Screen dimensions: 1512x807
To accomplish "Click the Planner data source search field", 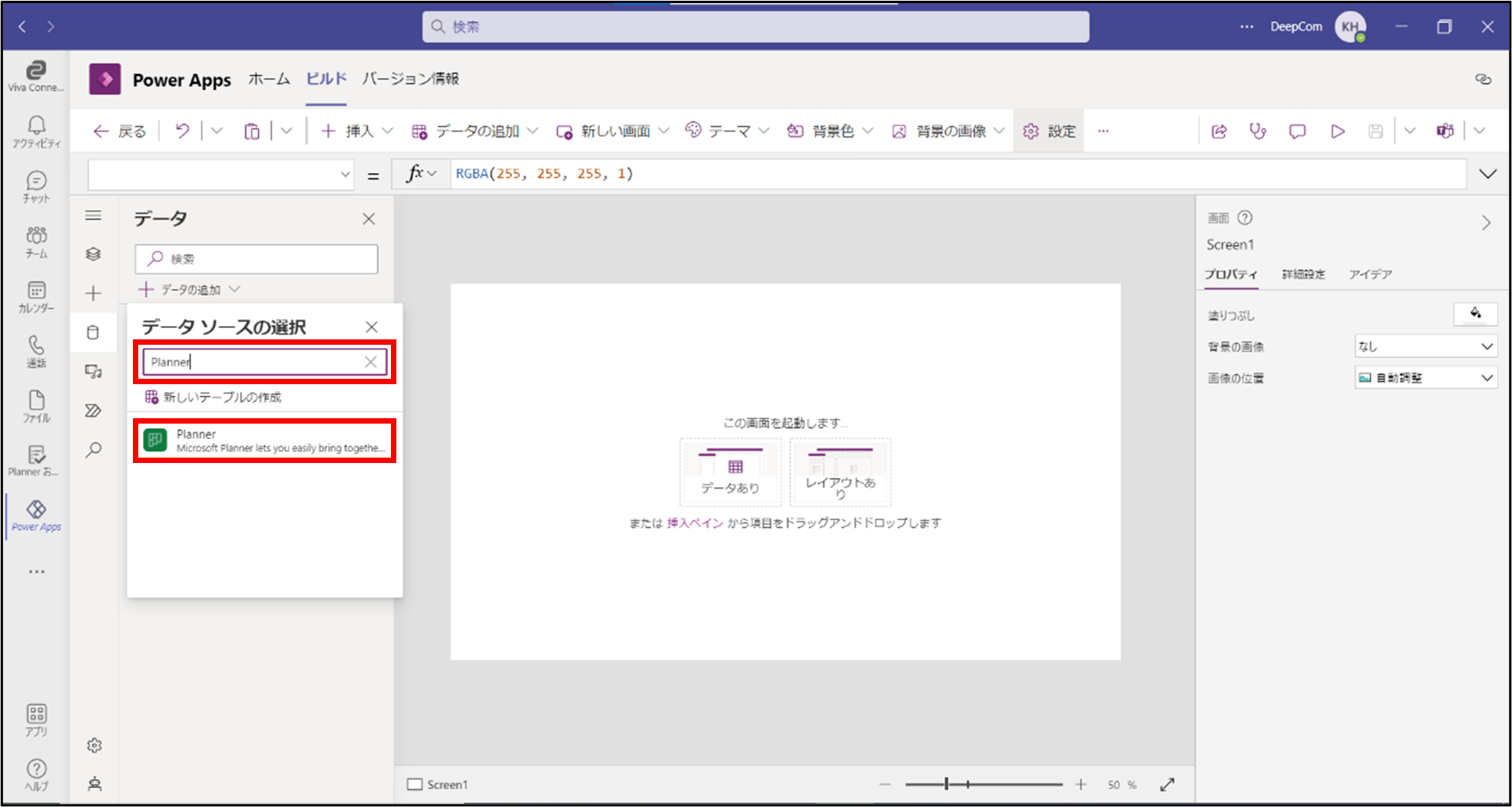I will pyautogui.click(x=265, y=362).
